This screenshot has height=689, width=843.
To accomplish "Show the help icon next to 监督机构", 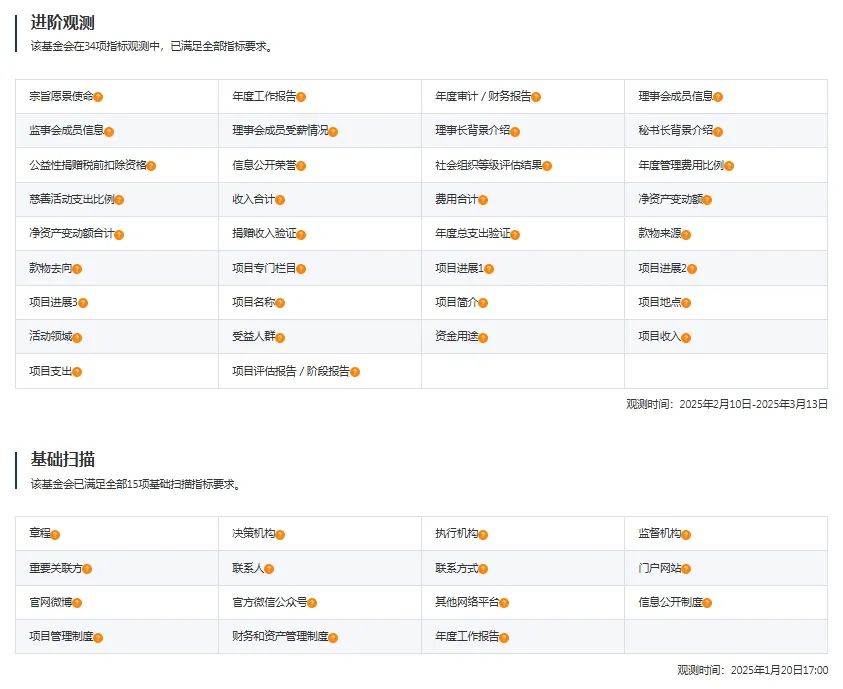I will click(688, 535).
